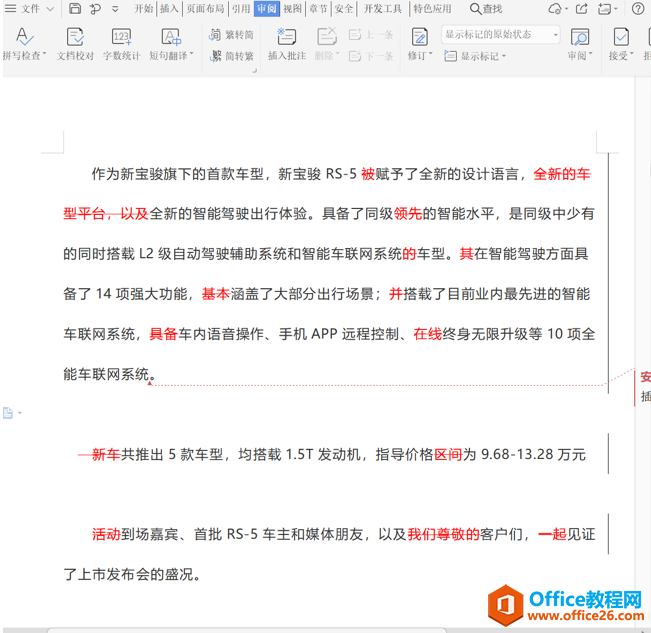This screenshot has width=651, height=633.
Task: Open 字数统计 word count
Action: pyautogui.click(x=122, y=44)
